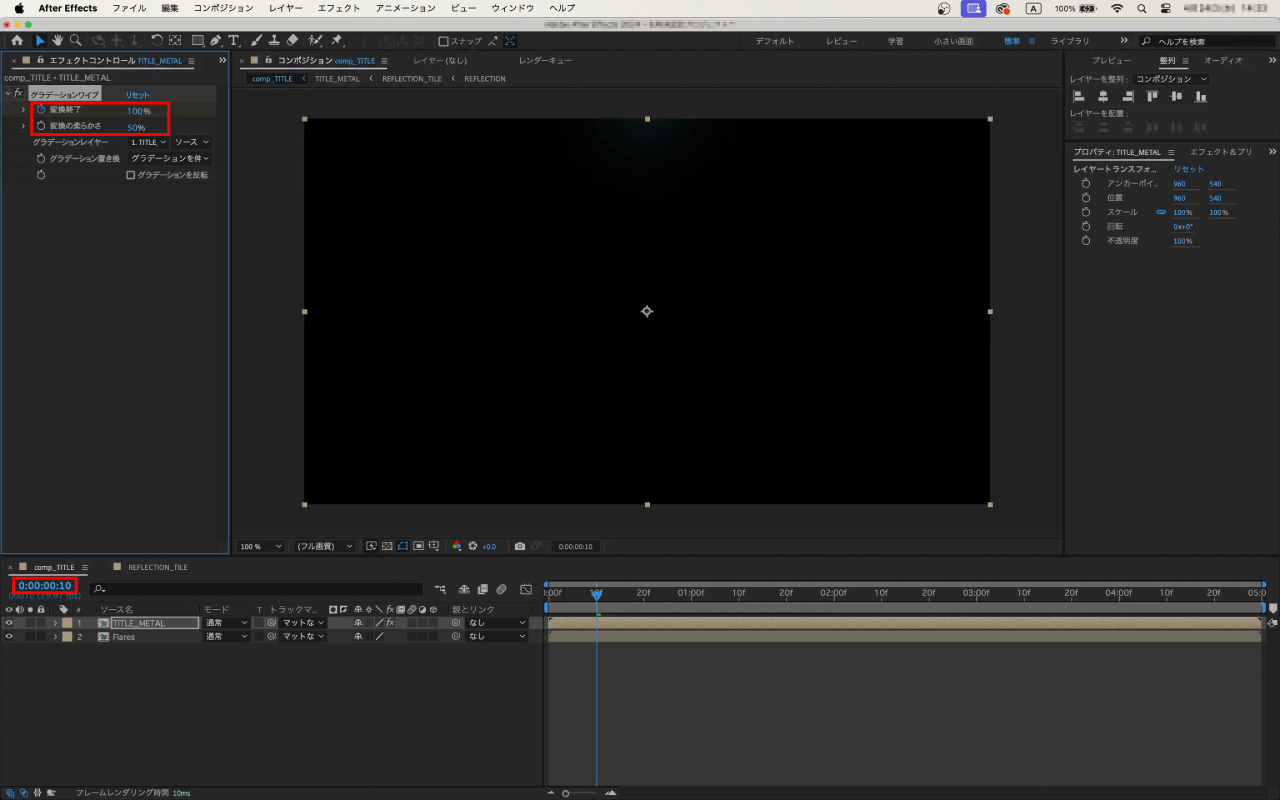
Task: Select the Brush tool
Action: (257, 41)
